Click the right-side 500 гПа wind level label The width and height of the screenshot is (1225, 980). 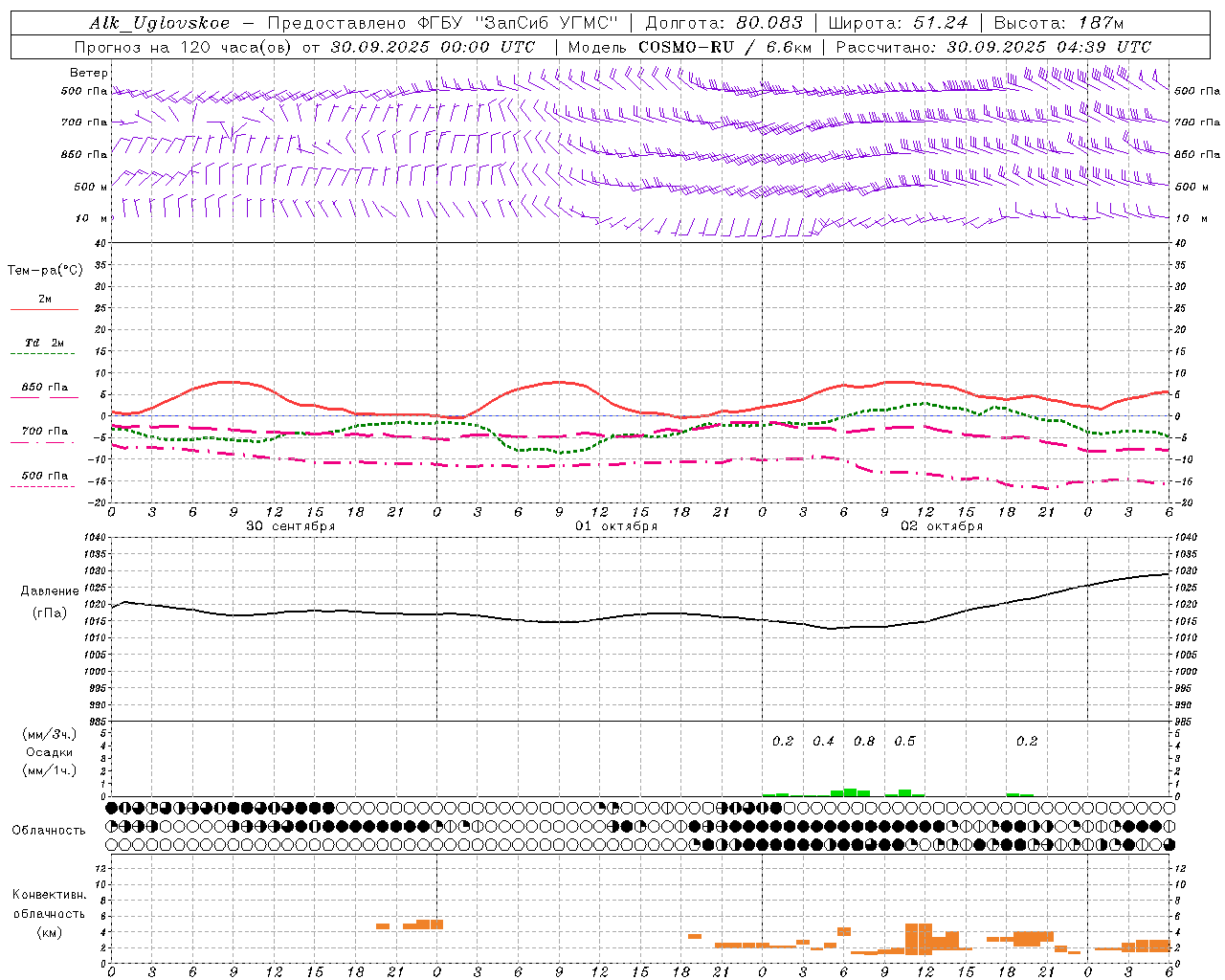point(1197,91)
